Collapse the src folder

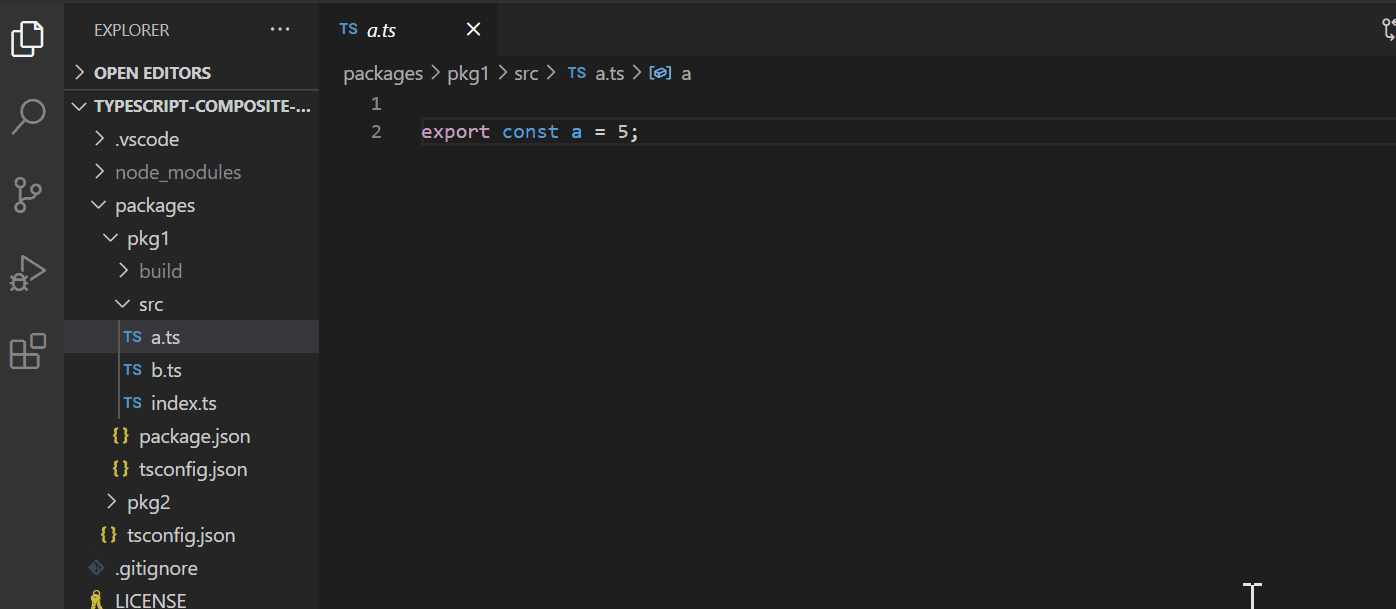tap(122, 303)
